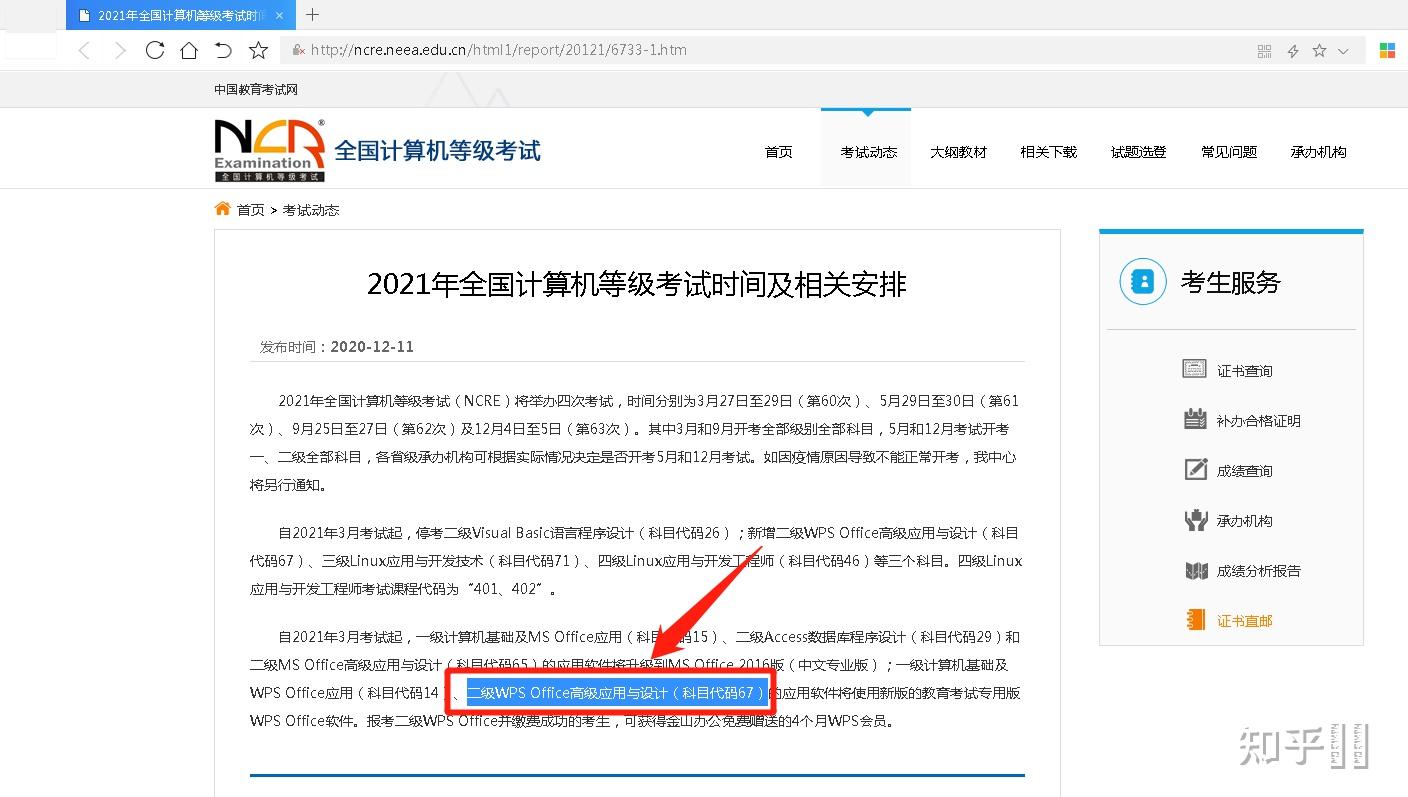Click the undo/restore closed page icon
Screen dimensions: 1408x797
(223, 50)
